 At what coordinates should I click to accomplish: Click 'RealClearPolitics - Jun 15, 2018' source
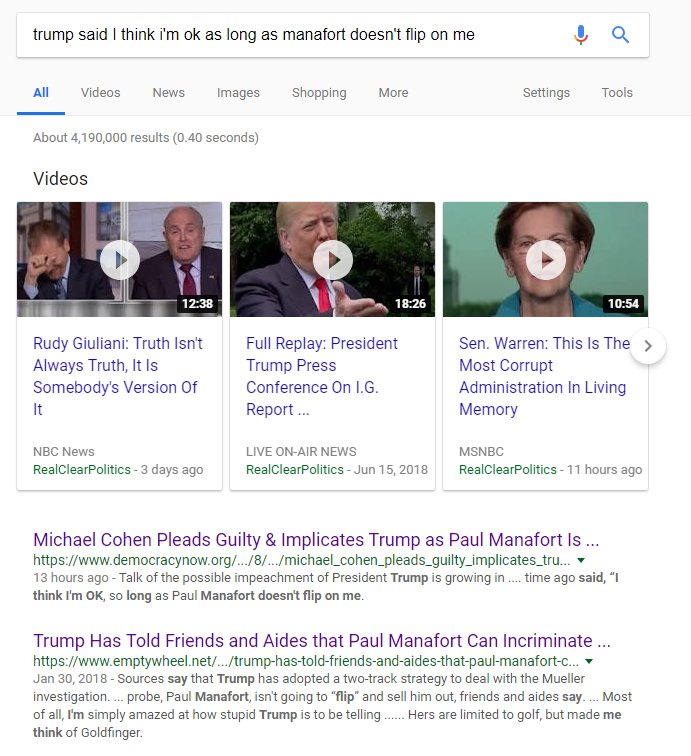[x=337, y=470]
